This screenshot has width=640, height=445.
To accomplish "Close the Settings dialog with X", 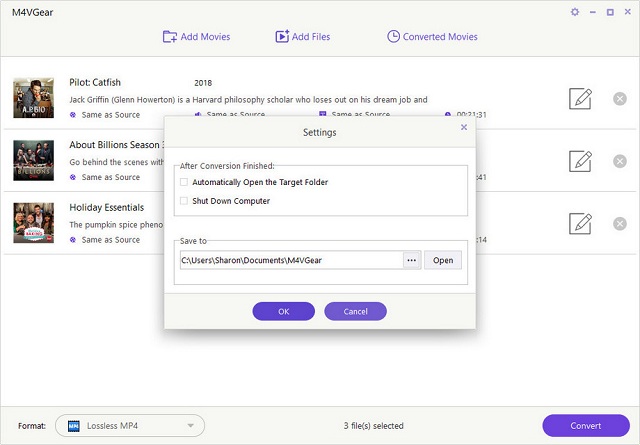I will click(463, 127).
